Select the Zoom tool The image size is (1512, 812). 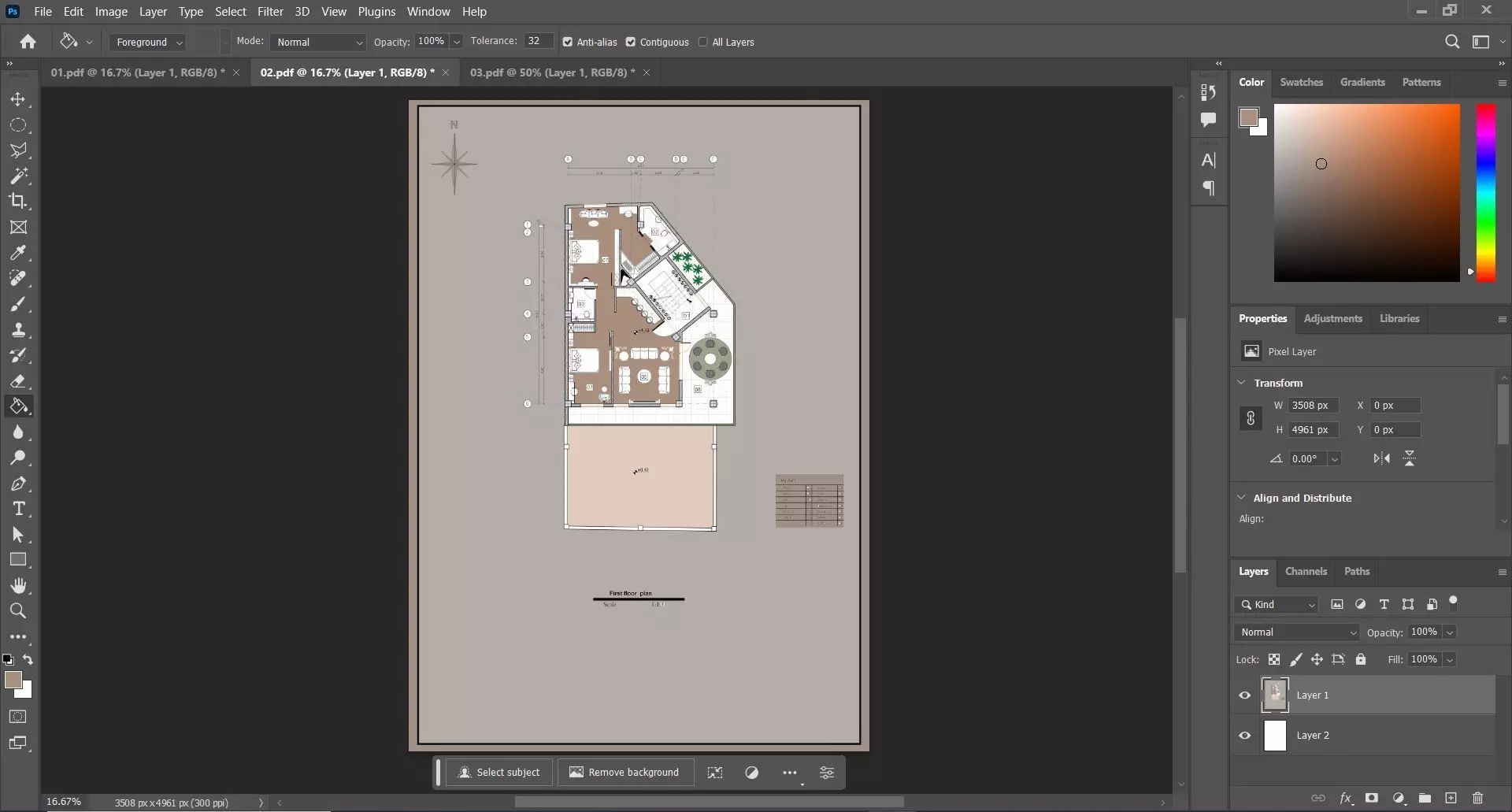[x=18, y=611]
